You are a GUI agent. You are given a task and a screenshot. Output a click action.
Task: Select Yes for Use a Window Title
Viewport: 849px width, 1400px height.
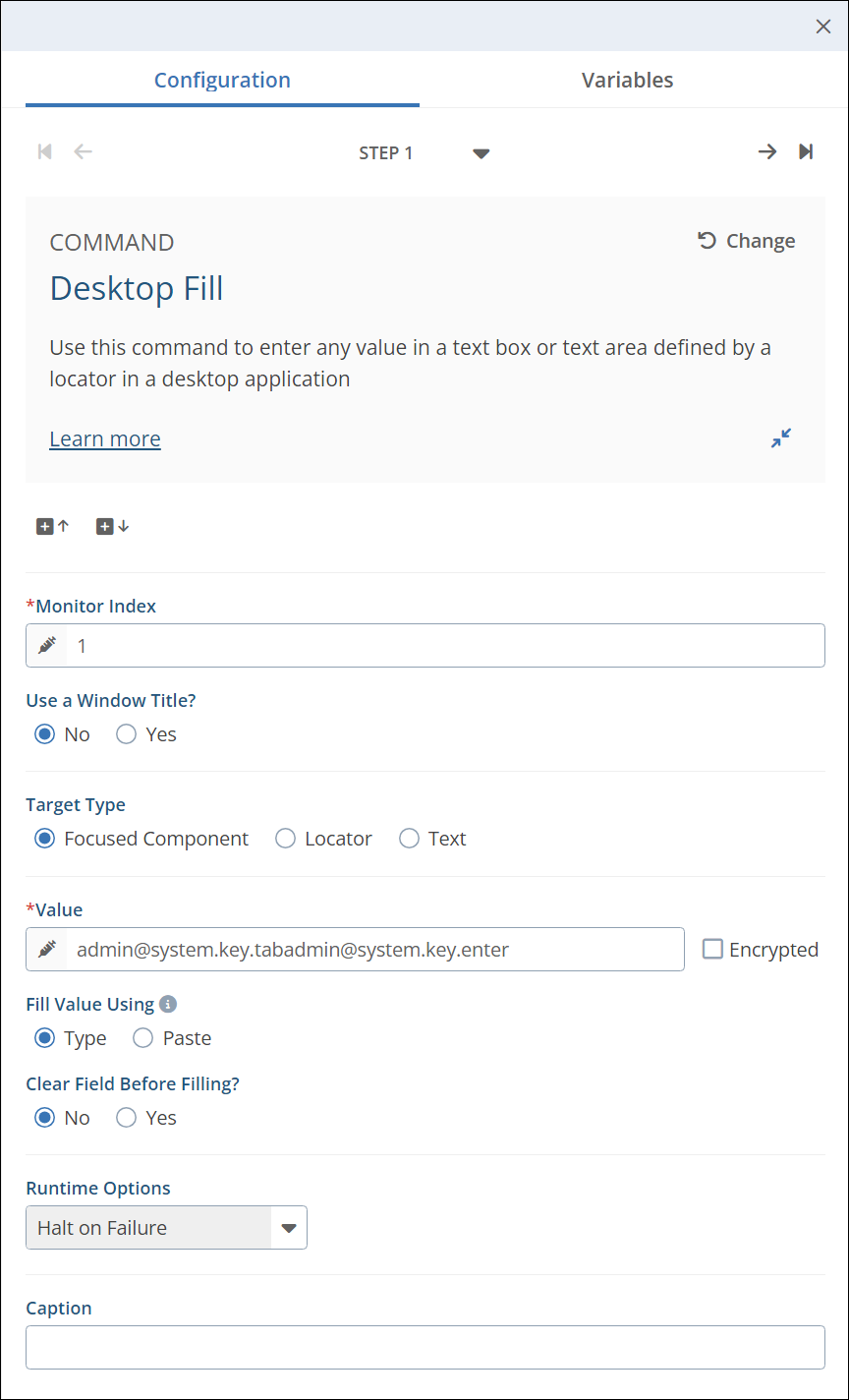click(127, 734)
